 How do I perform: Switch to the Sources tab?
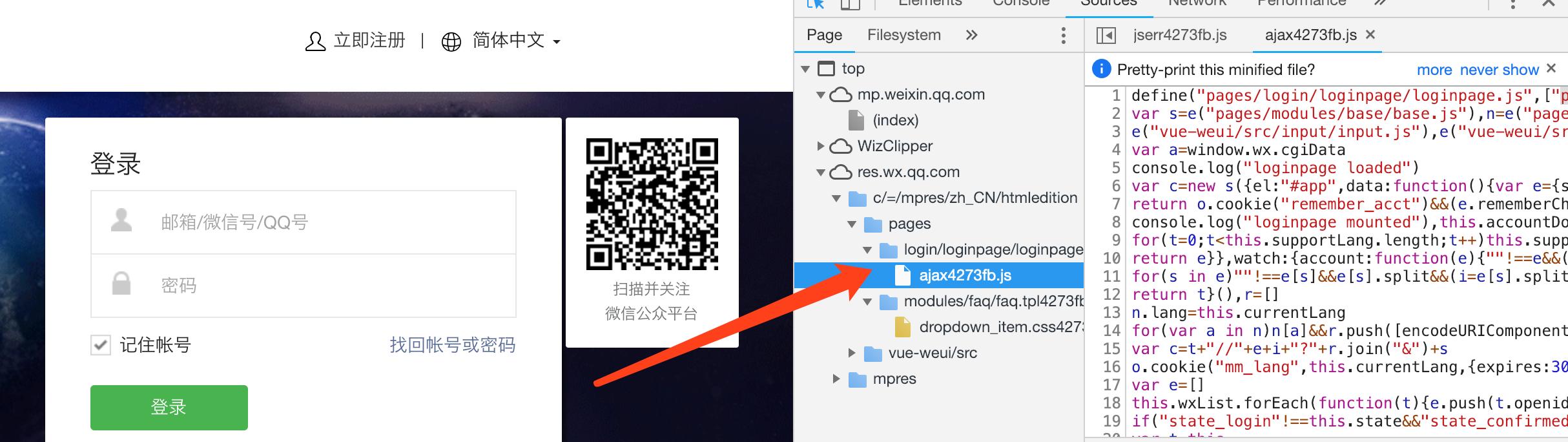(x=1109, y=3)
